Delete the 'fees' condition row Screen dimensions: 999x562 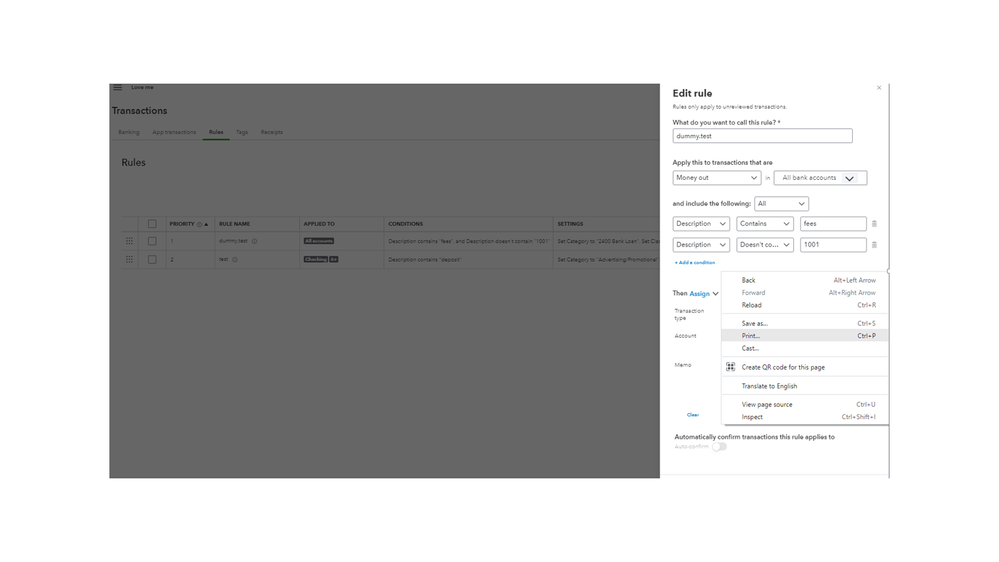pyautogui.click(x=874, y=224)
